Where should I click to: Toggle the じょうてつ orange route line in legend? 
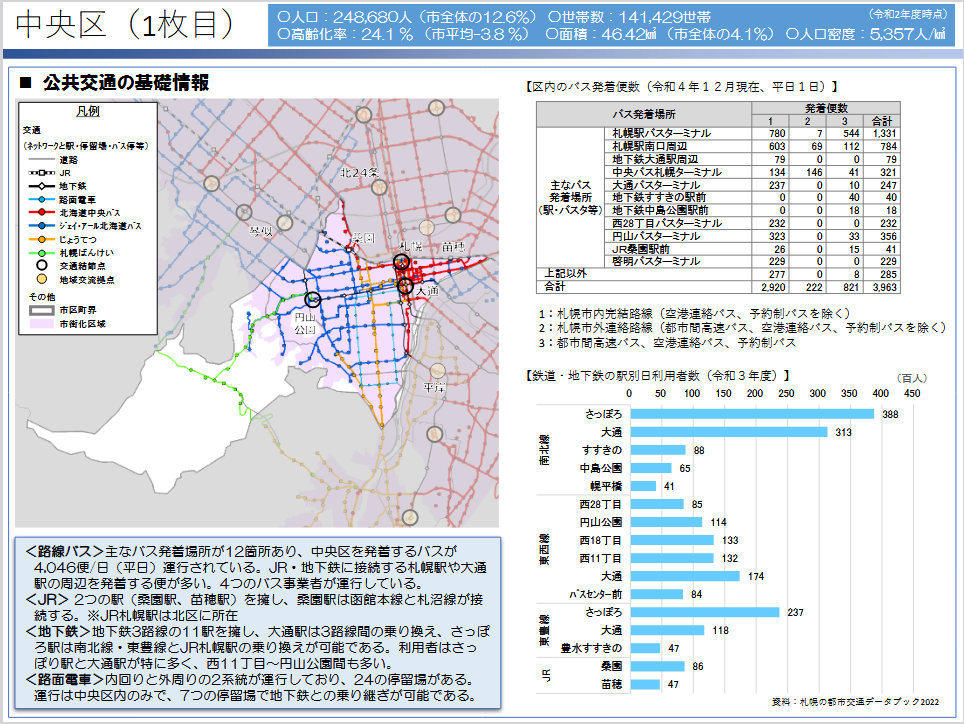(43, 238)
